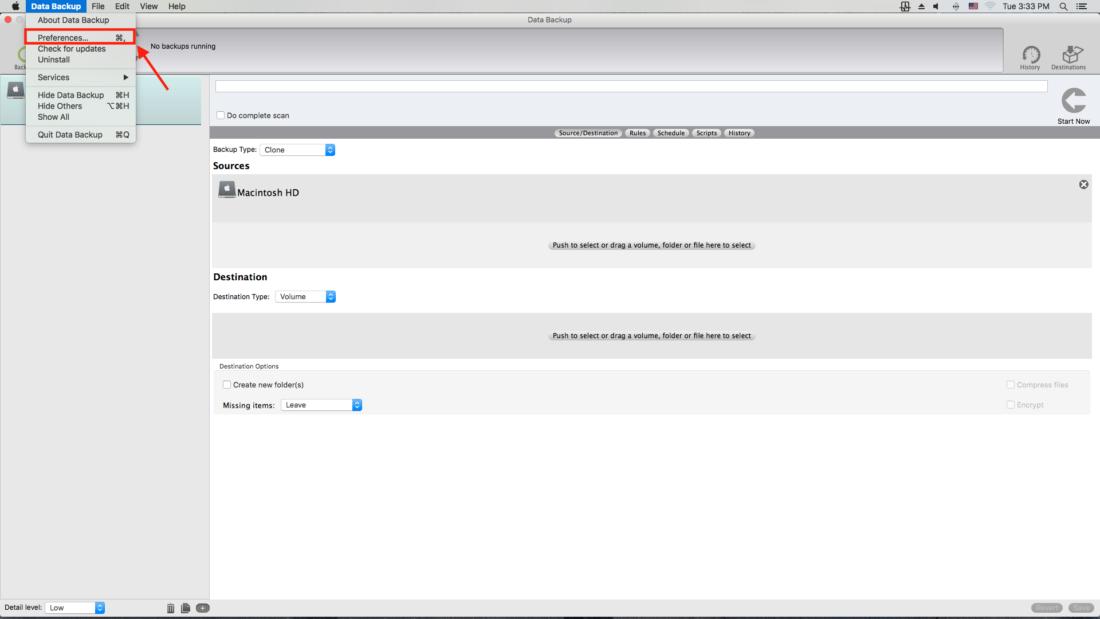Open the Backup Type dropdown
Viewport: 1100px width, 619px height.
[x=297, y=150]
